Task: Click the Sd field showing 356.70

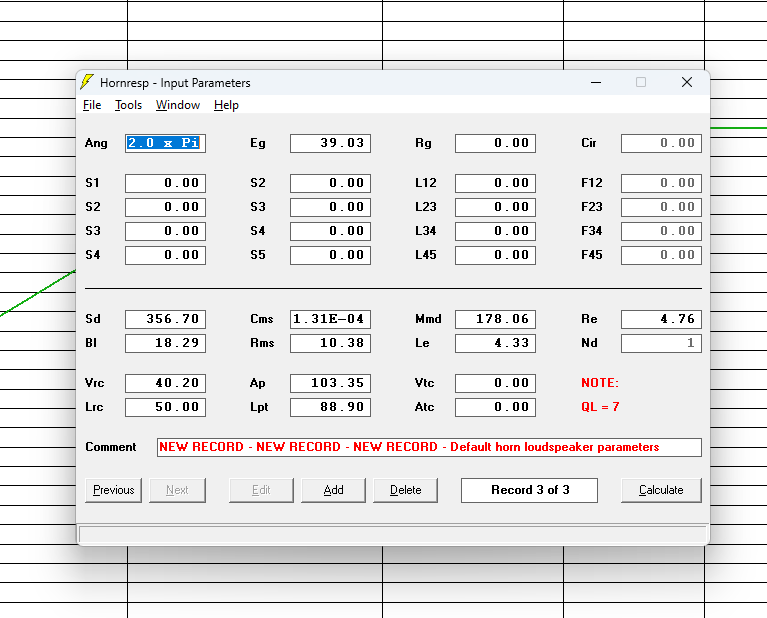Action: 165,319
